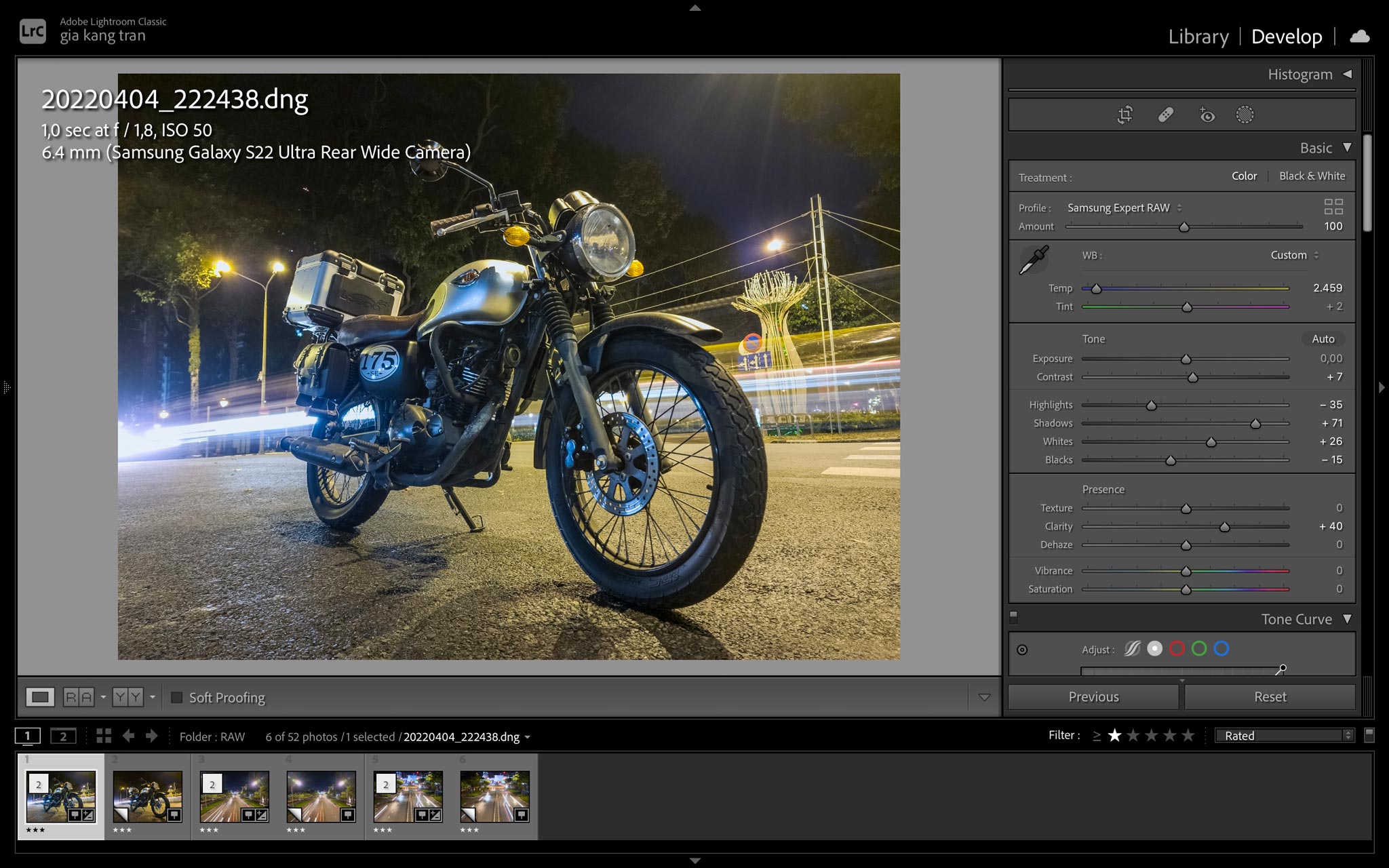Open the filmstrip source path dropdown
Image resolution: width=1389 pixels, height=868 pixels.
coord(527,737)
